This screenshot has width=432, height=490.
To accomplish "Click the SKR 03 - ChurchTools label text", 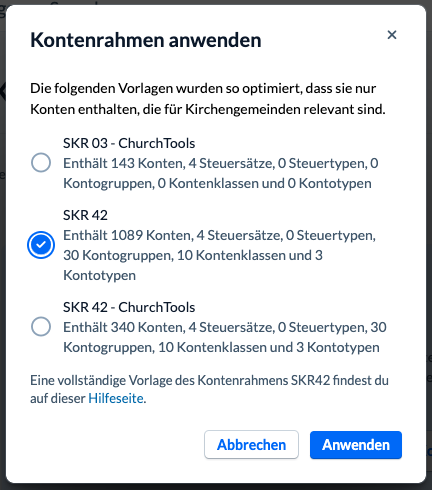I will [x=129, y=143].
